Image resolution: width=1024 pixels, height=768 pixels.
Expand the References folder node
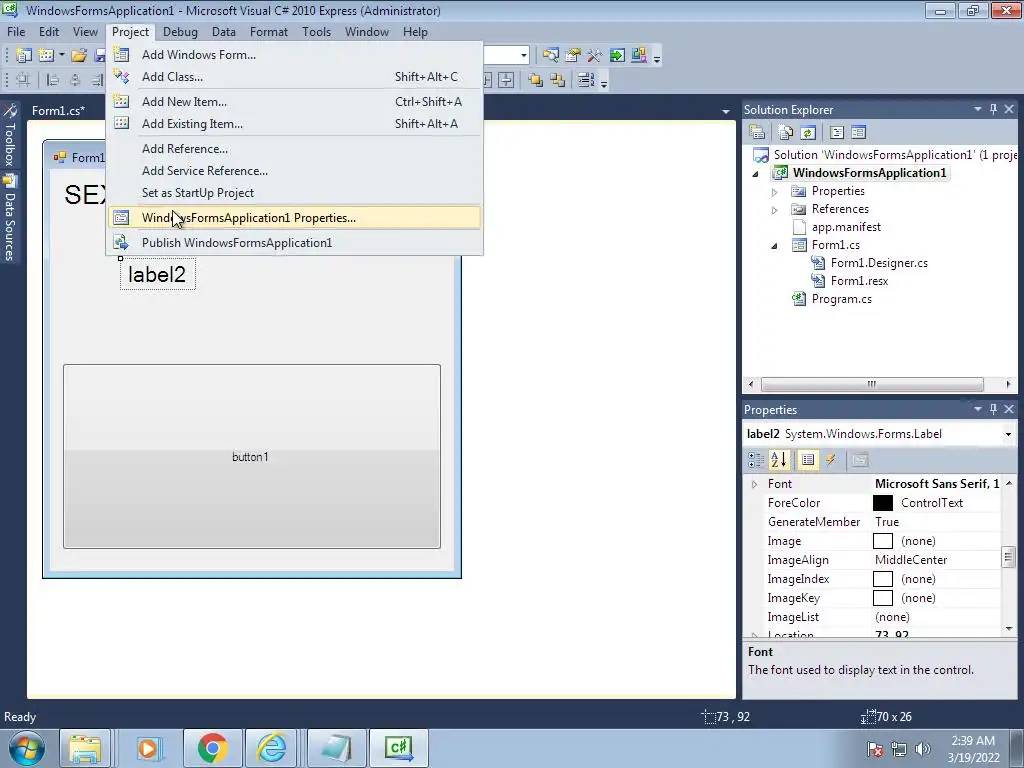pyautogui.click(x=775, y=210)
